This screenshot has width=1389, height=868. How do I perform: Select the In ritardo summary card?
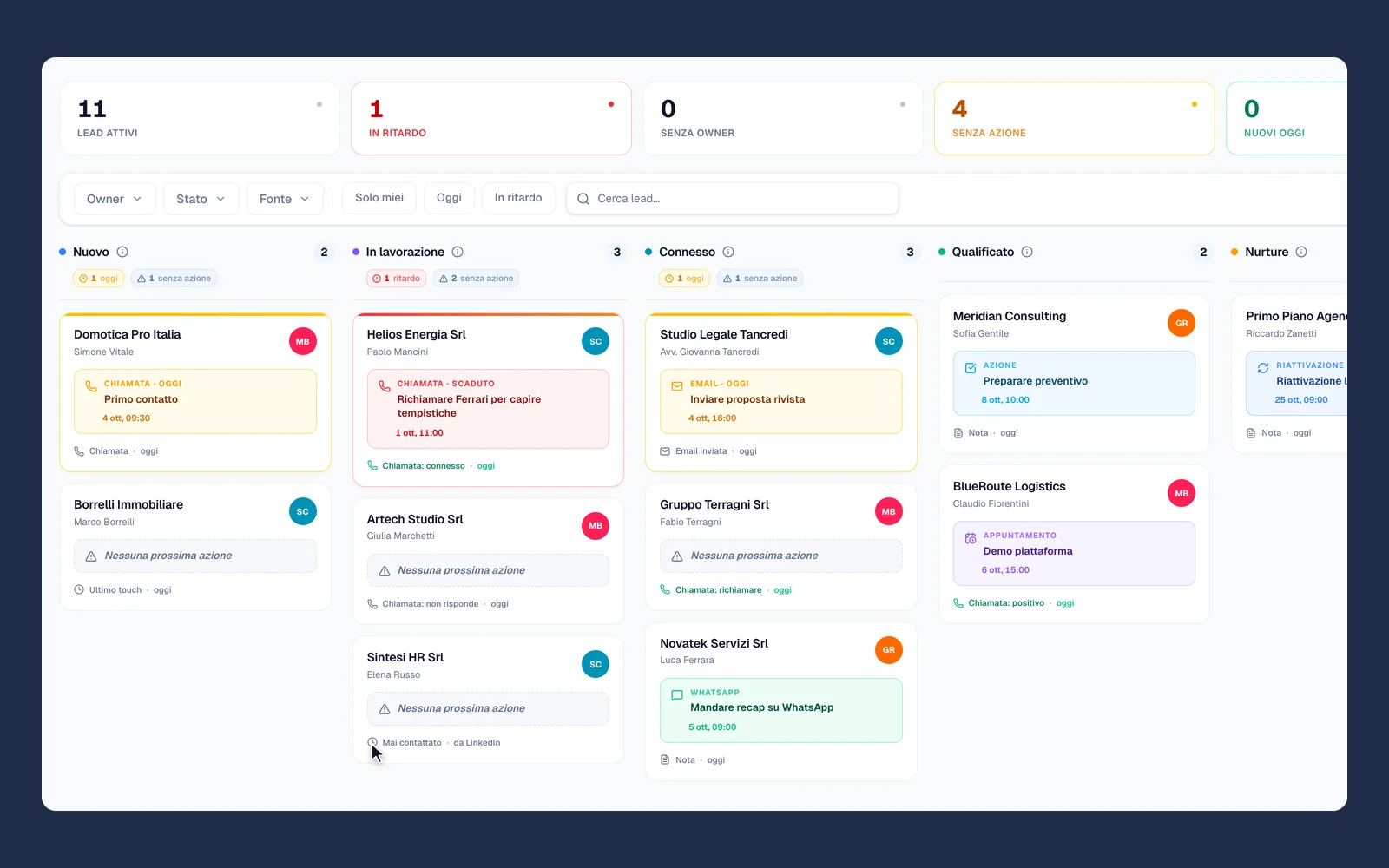pyautogui.click(x=491, y=119)
